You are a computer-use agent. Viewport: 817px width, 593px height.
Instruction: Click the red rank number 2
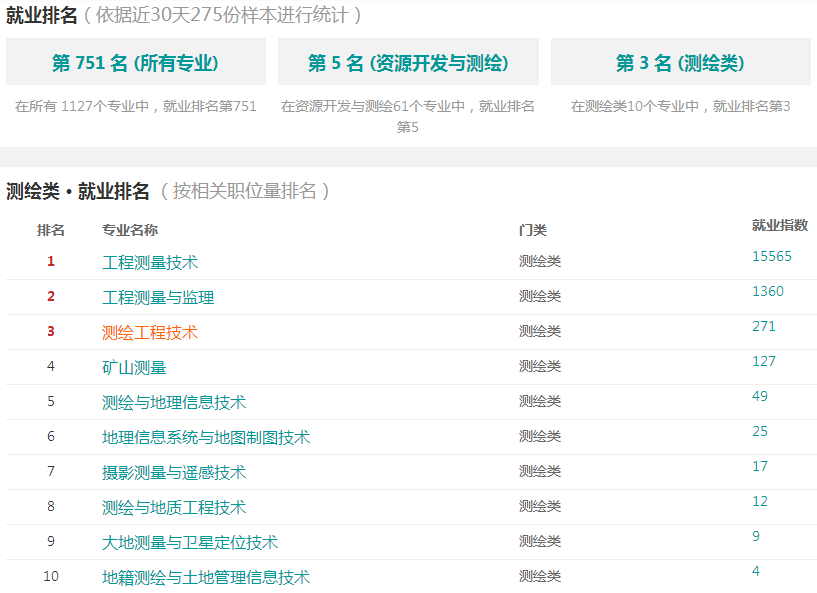coord(51,296)
